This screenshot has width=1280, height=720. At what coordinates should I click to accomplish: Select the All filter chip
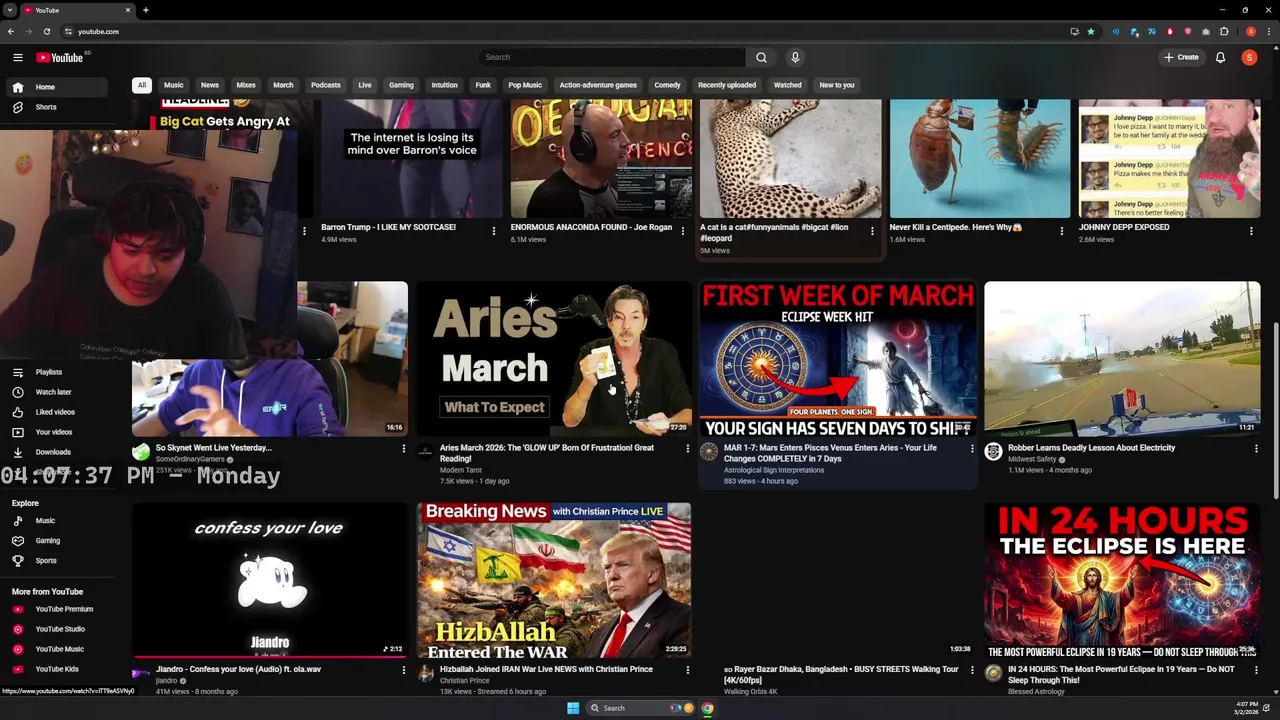coord(142,85)
